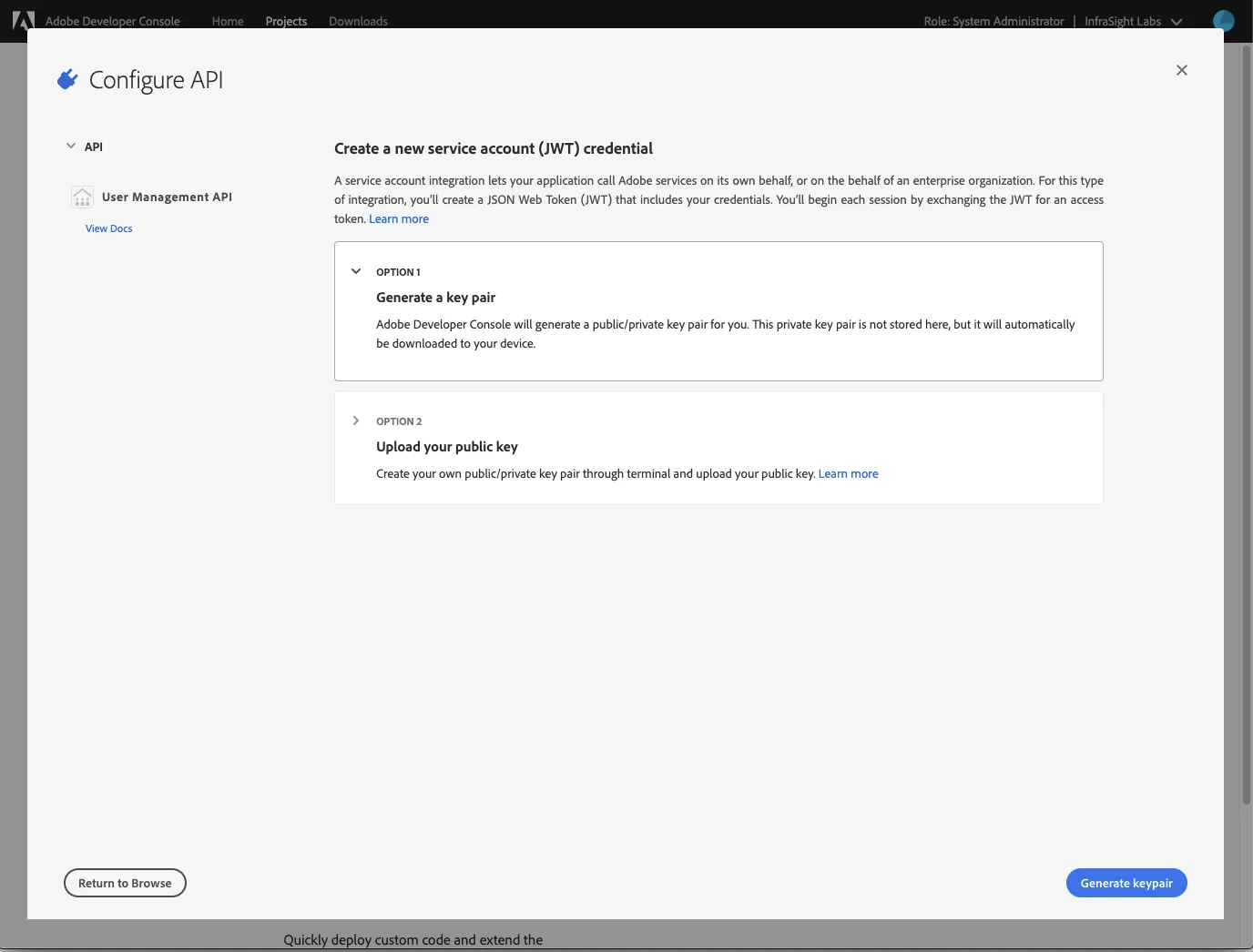Click the User Management API product icon
The image size is (1253, 952).
pos(82,197)
